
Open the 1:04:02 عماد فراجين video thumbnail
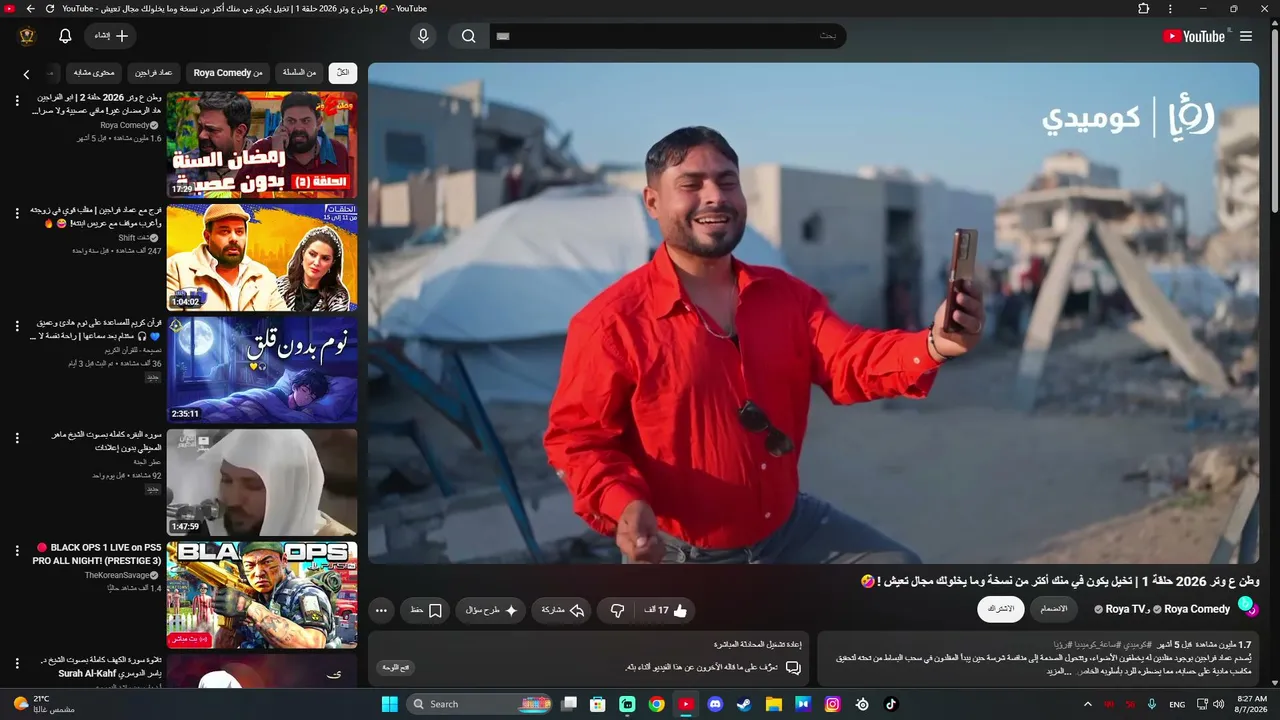(x=262, y=258)
